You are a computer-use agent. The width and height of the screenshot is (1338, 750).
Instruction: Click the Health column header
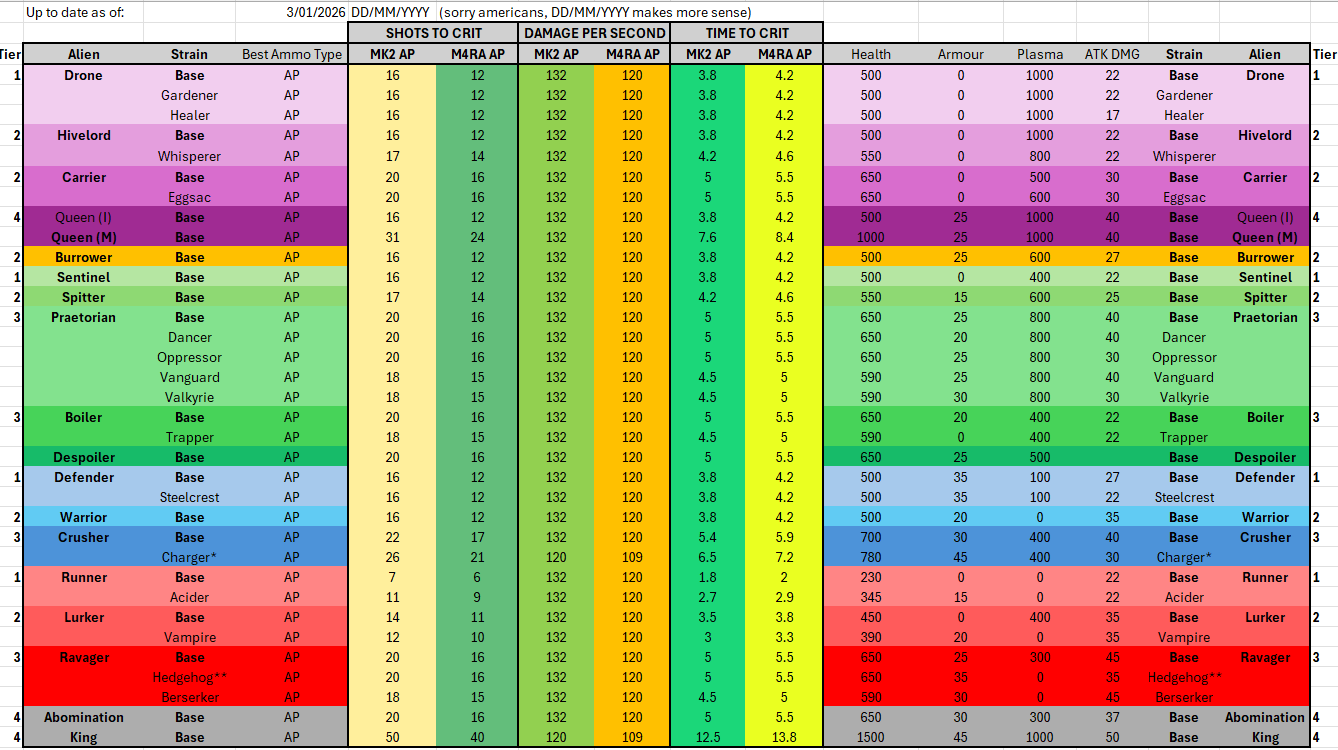[870, 54]
